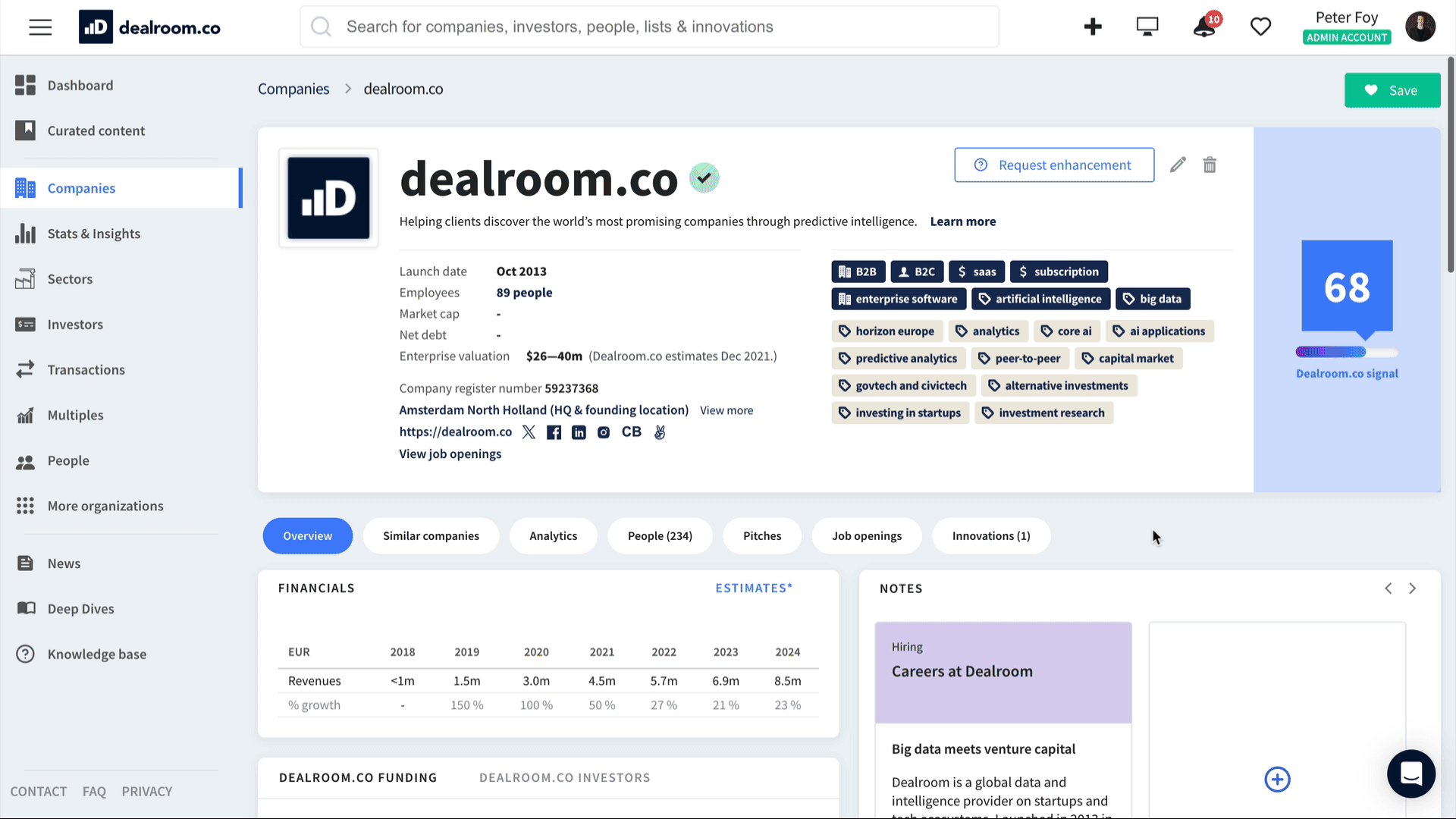Click Companies breadcrumb link
The height and width of the screenshot is (819, 1456).
pyautogui.click(x=293, y=89)
